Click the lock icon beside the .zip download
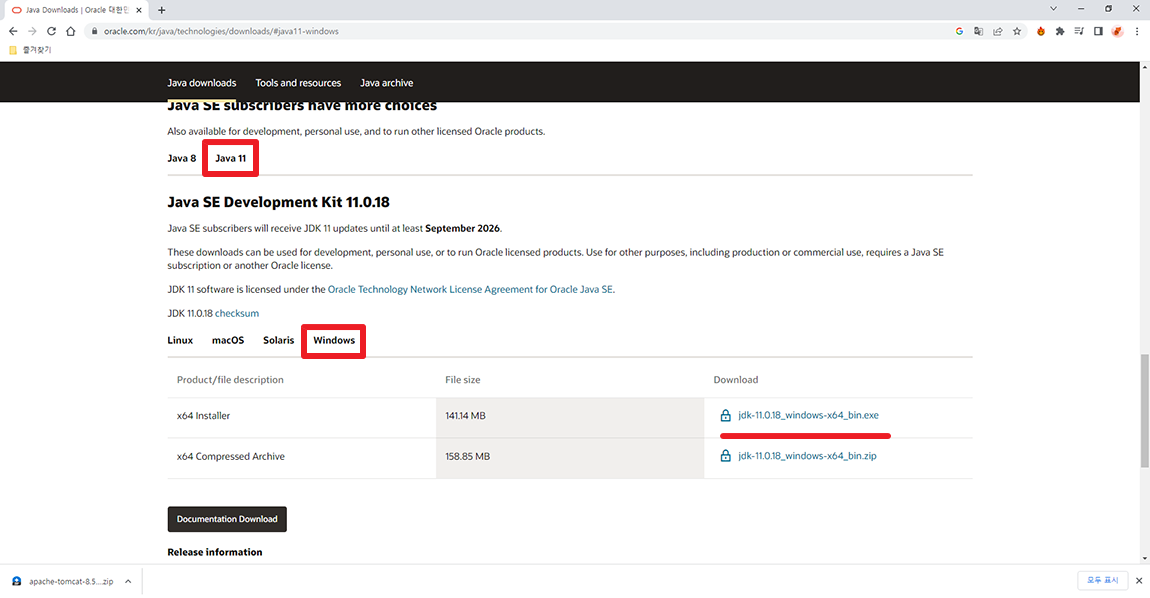 [725, 456]
